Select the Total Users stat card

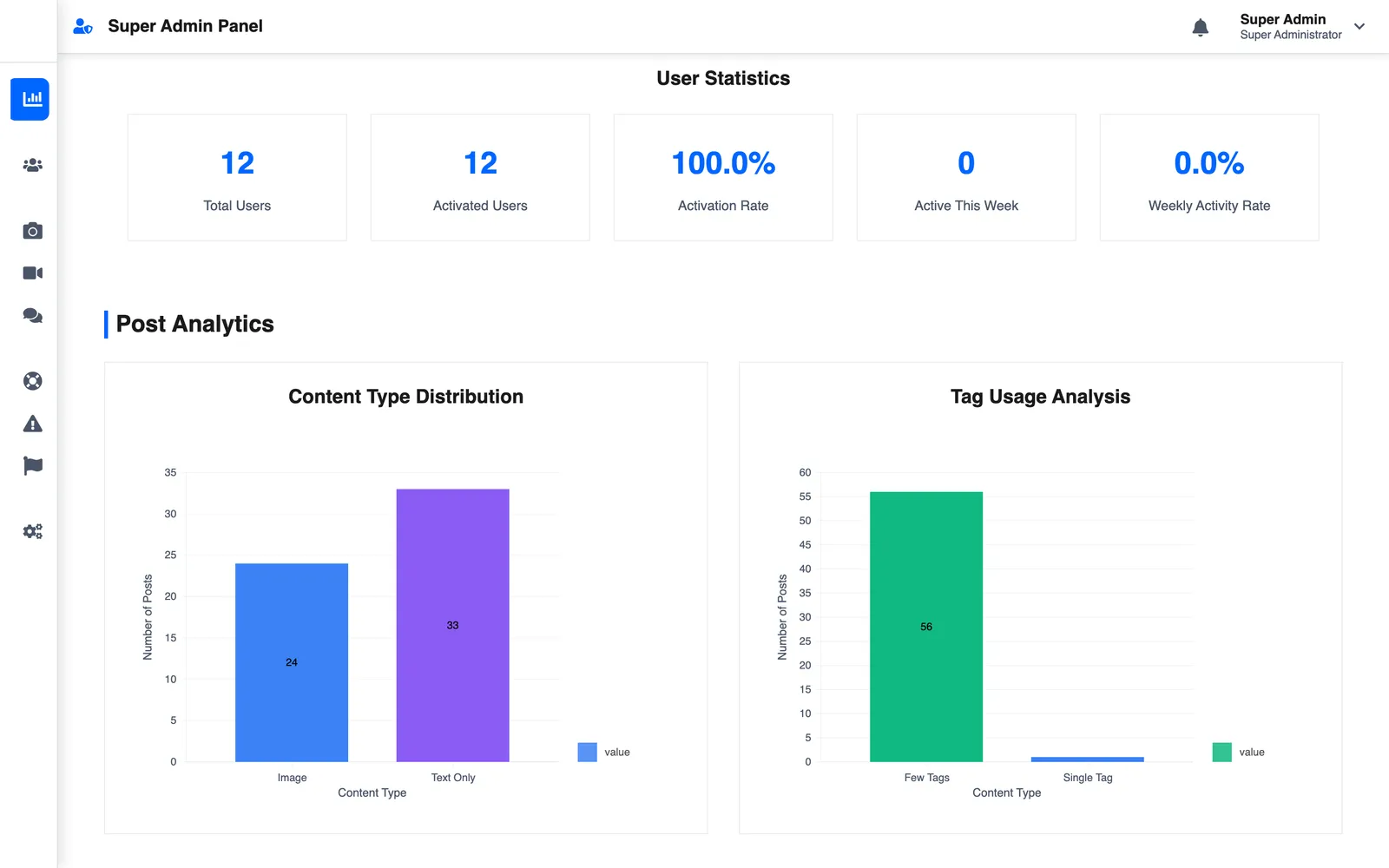(x=237, y=177)
